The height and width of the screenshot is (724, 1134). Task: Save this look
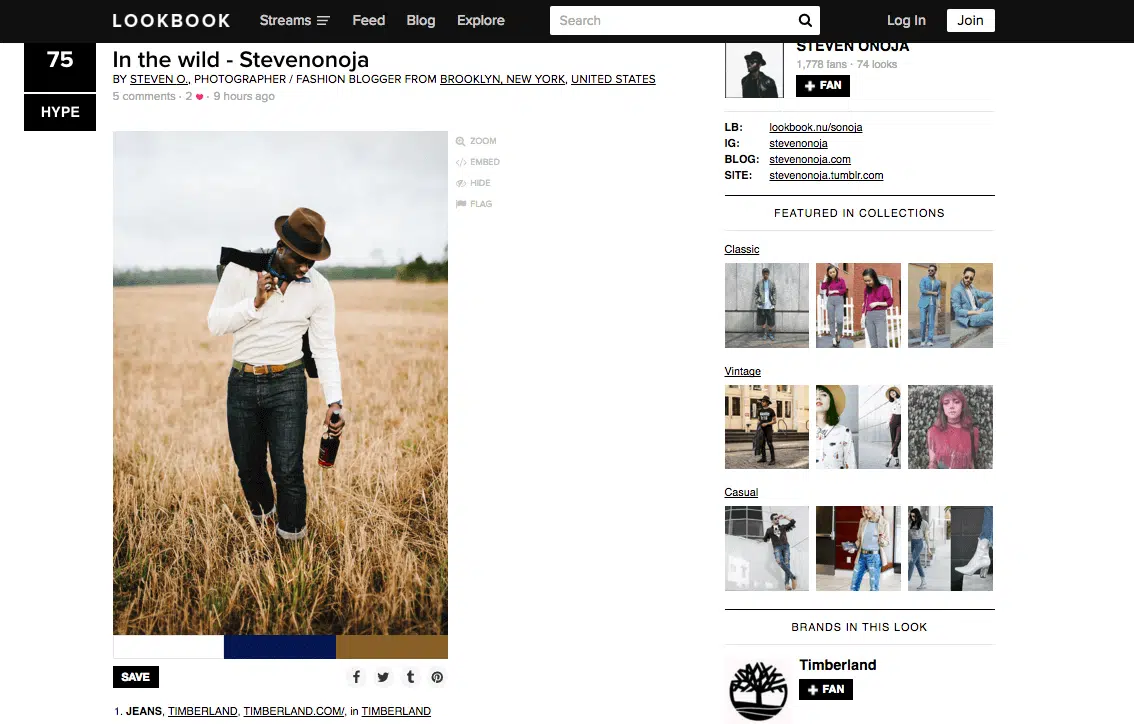click(x=136, y=677)
